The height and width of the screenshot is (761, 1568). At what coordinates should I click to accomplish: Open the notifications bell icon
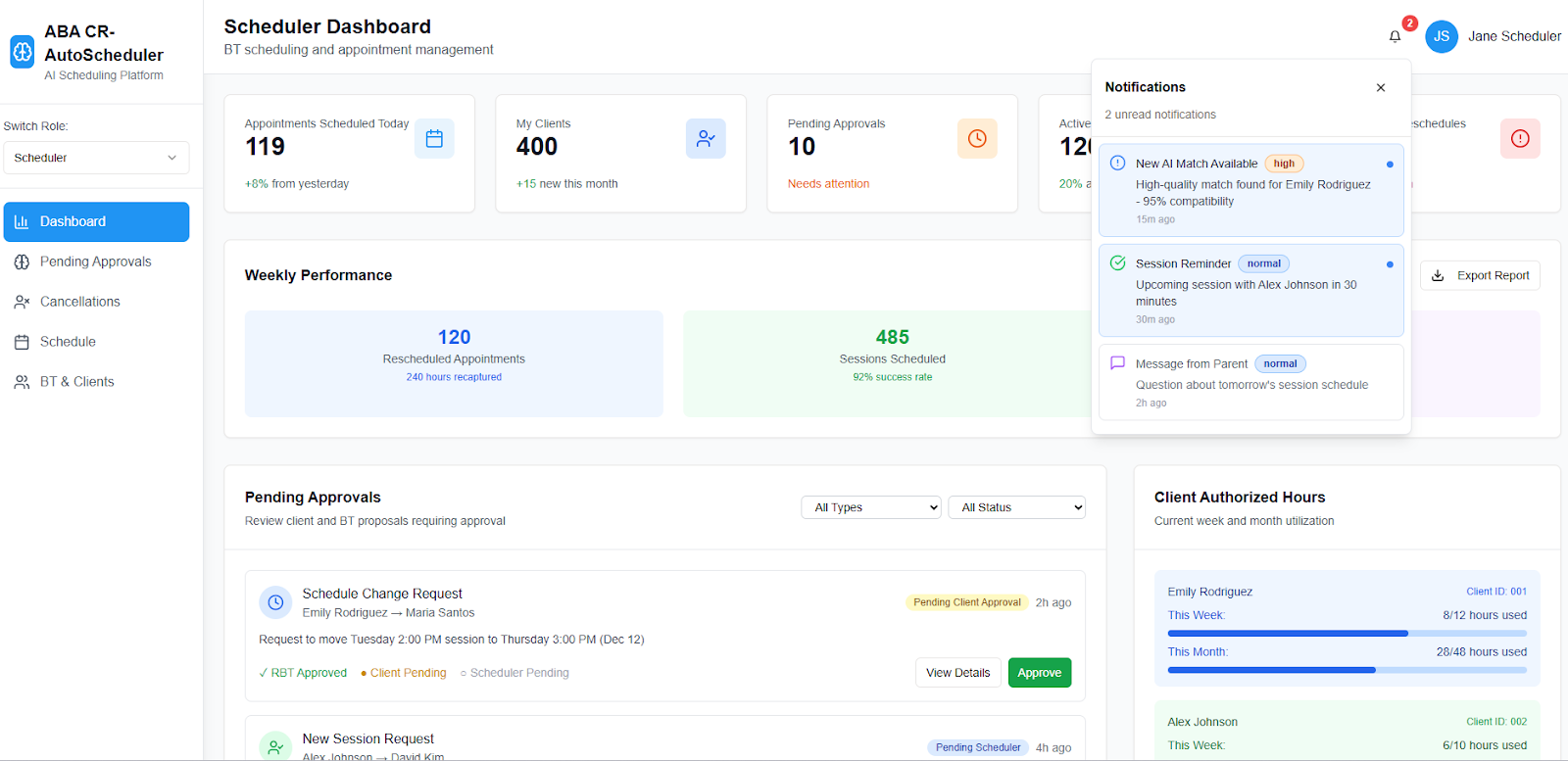[x=1395, y=36]
